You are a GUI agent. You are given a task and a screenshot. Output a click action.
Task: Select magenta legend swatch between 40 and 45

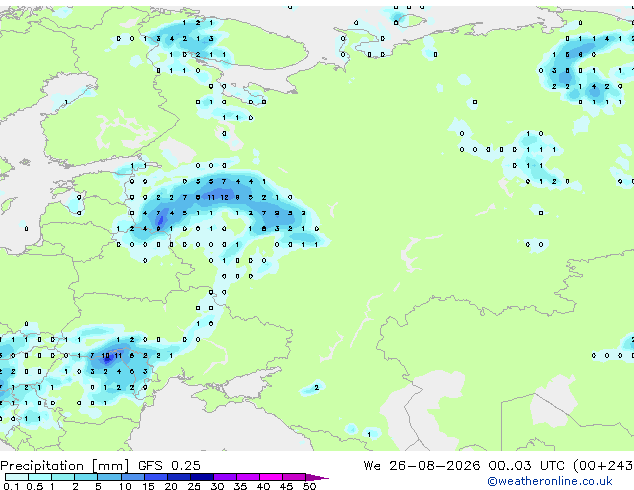pos(271,477)
